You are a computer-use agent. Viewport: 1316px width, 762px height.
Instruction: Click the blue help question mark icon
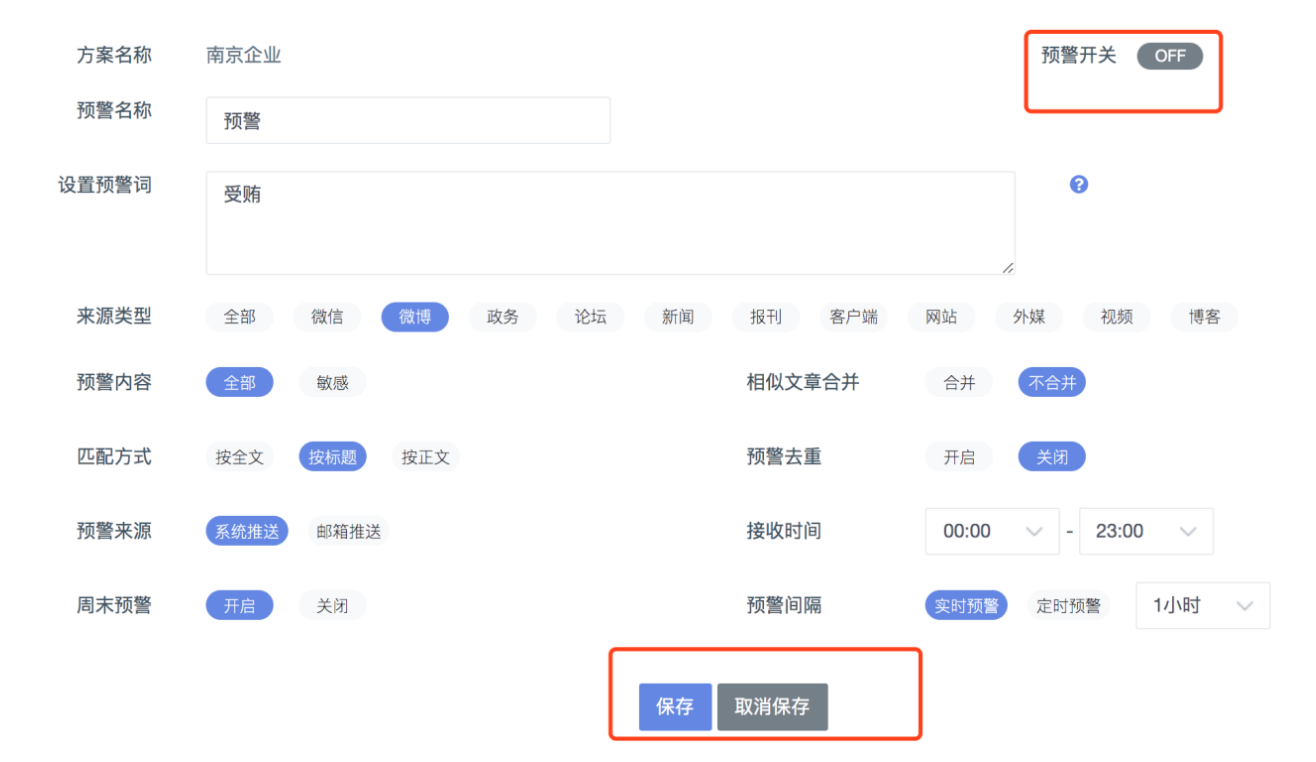pos(1078,184)
